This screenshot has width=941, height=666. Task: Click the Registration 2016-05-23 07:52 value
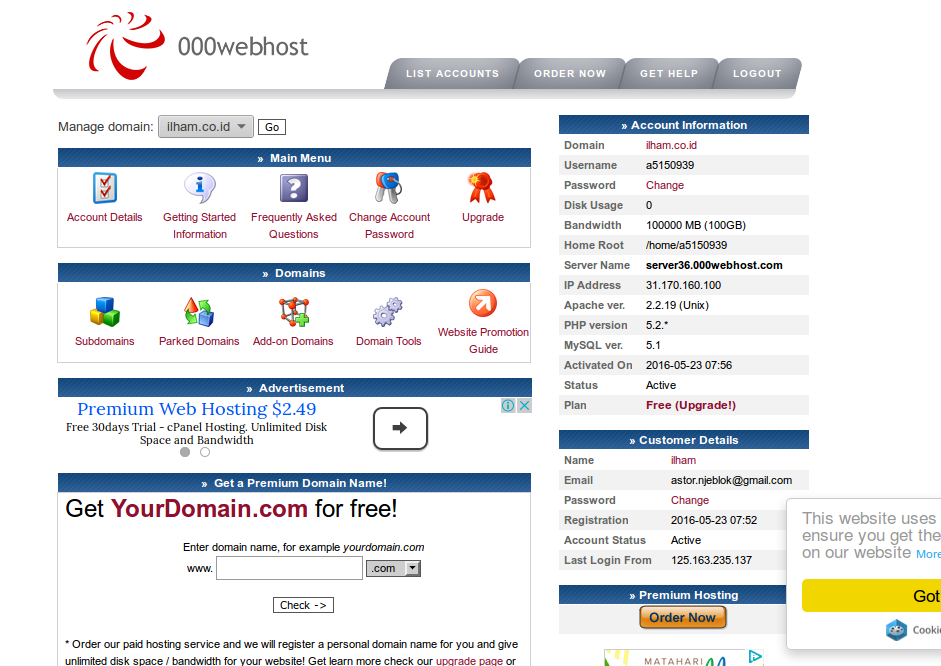[714, 520]
